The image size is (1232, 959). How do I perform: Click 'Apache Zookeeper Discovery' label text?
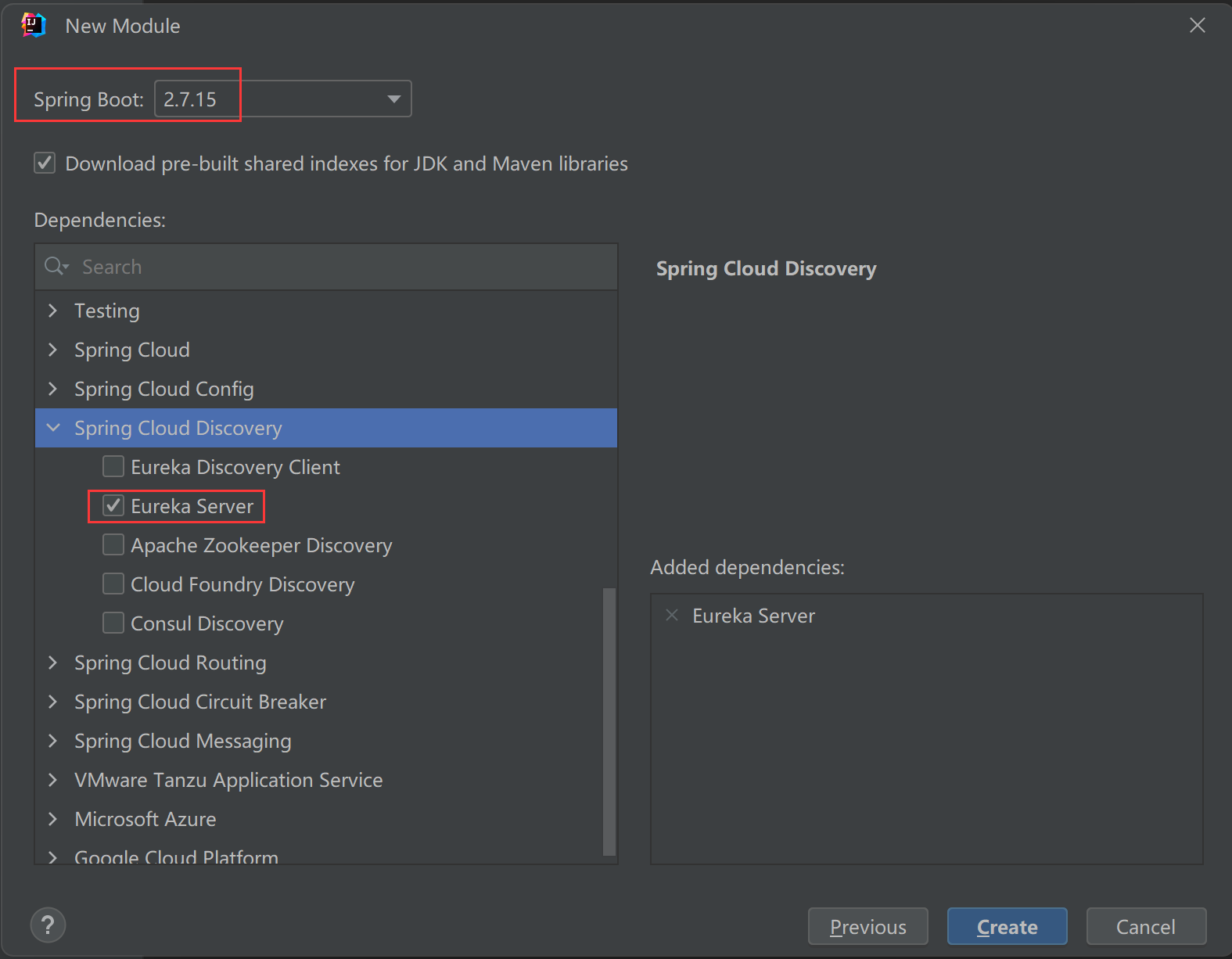pyautogui.click(x=261, y=545)
